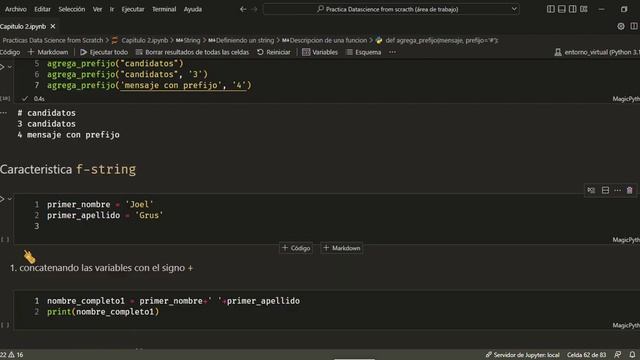640x360 pixels.
Task: Open the Ayuda menu
Action: pos(193,9)
